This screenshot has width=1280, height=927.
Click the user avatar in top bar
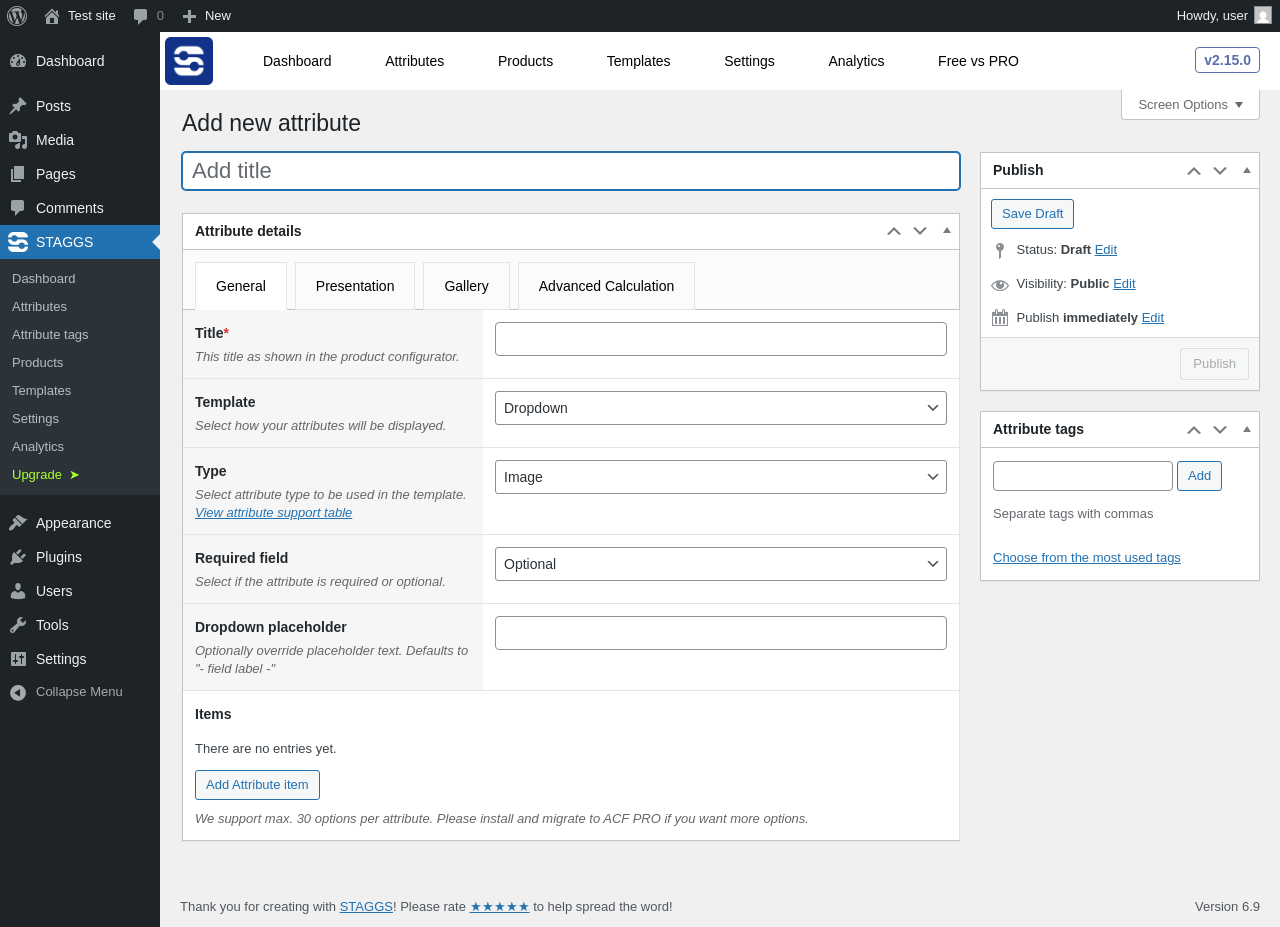[1262, 15]
